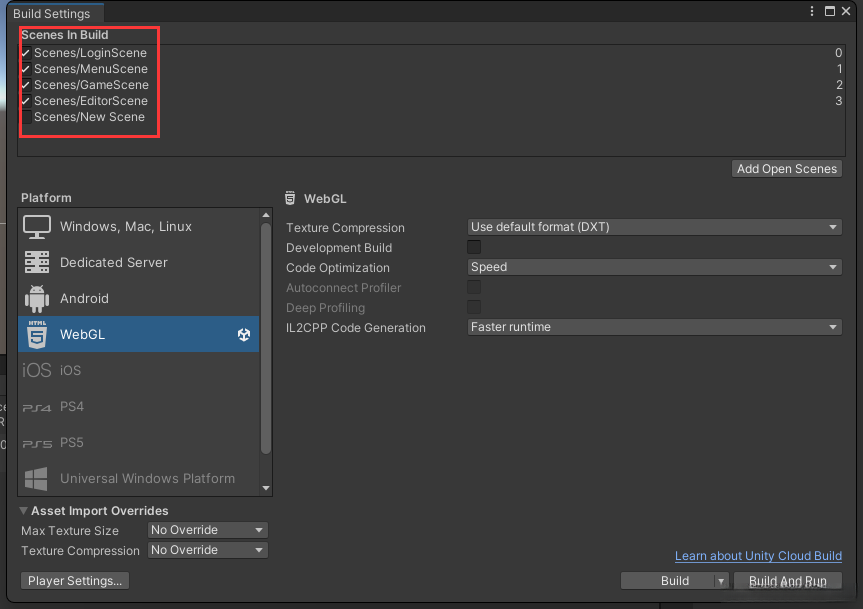Open the window's kebab options menu
863x609 pixels.
pos(811,11)
